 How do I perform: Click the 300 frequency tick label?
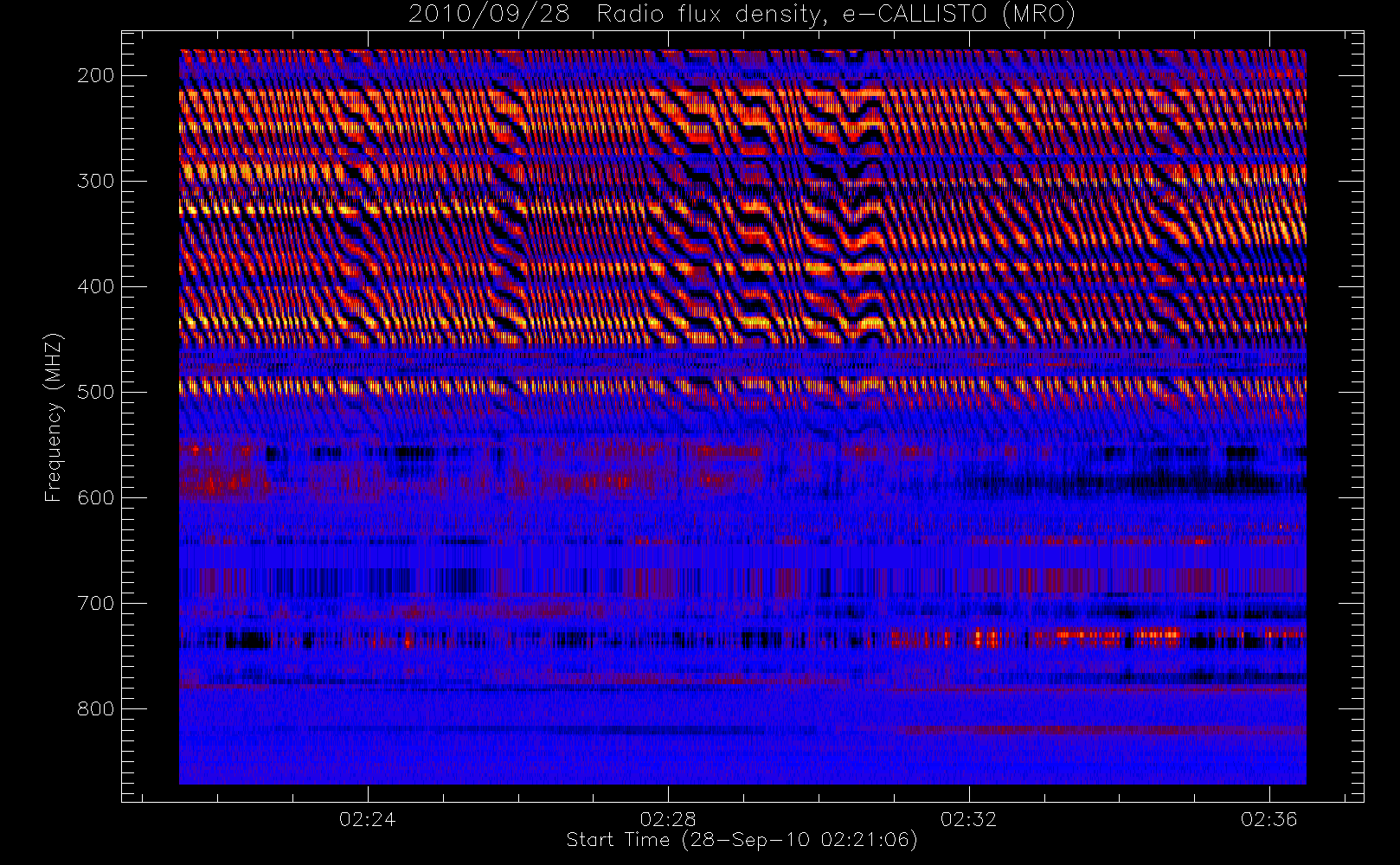pyautogui.click(x=96, y=181)
